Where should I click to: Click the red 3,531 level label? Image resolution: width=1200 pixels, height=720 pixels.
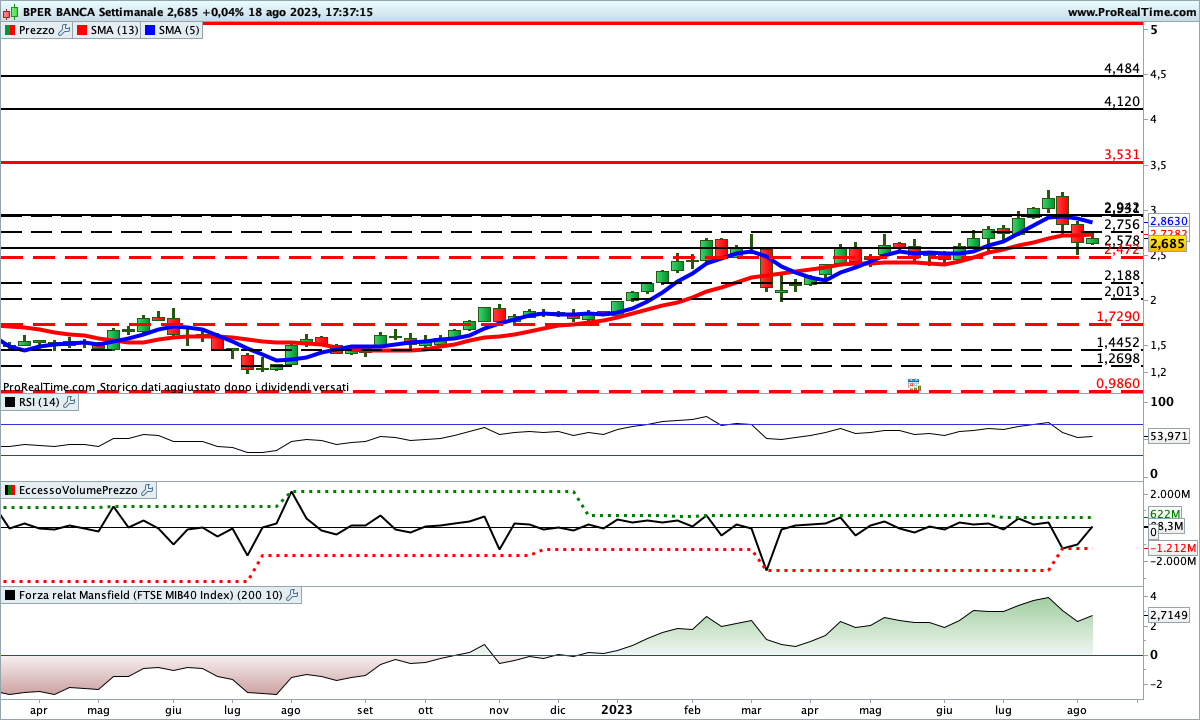pyautogui.click(x=1122, y=154)
